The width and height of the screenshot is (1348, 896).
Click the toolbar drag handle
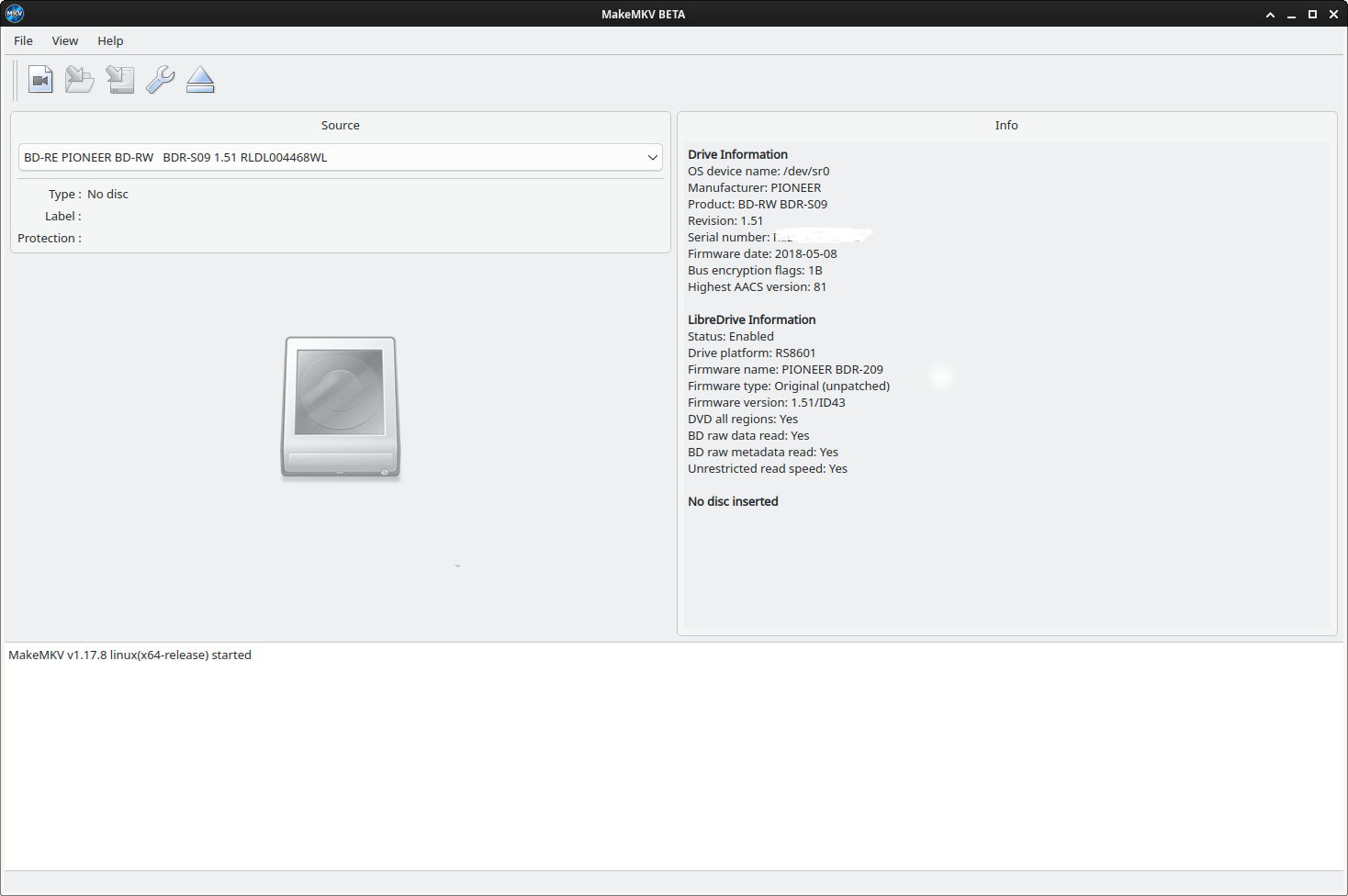click(x=16, y=80)
